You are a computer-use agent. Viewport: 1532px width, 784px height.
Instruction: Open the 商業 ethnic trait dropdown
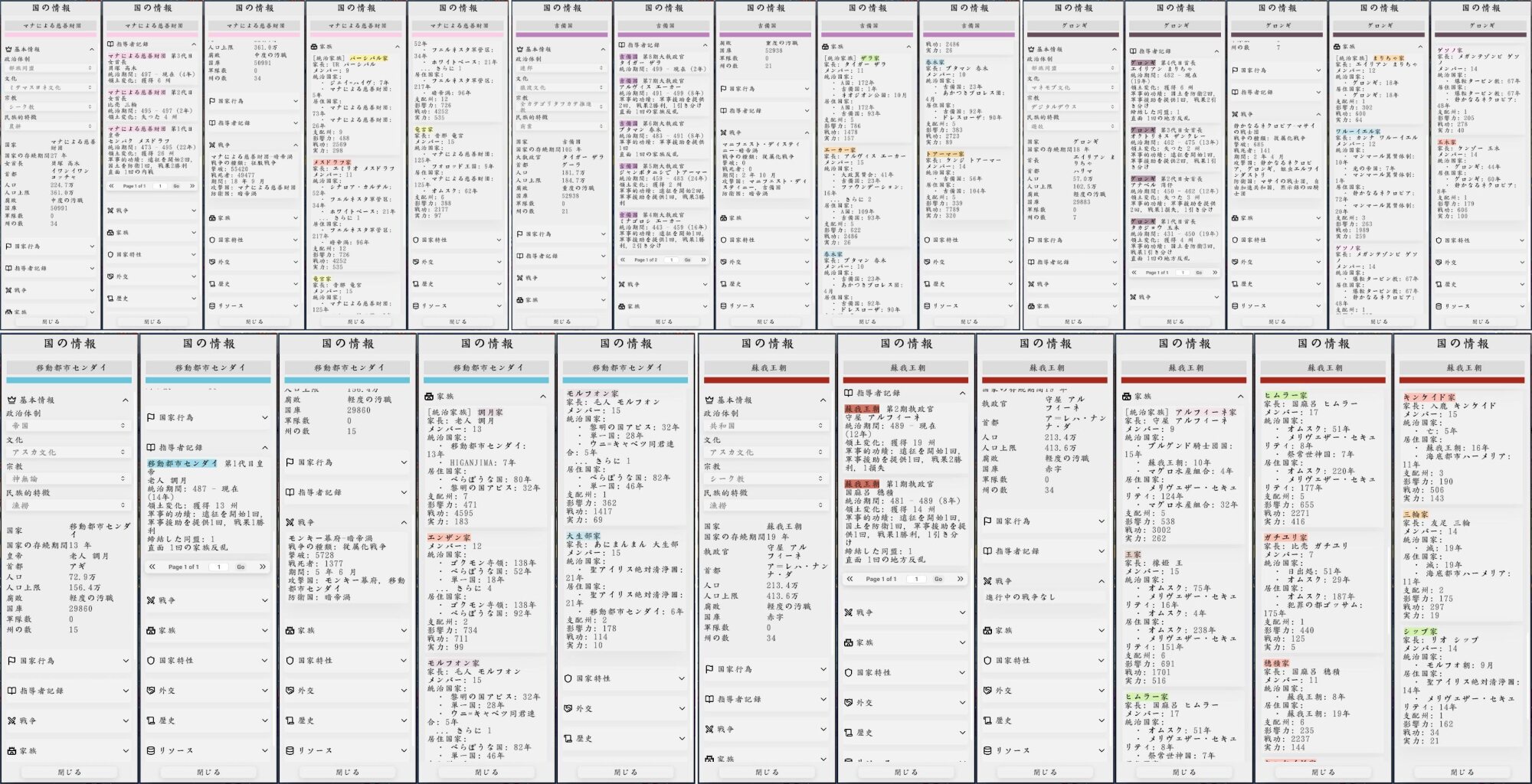(561, 127)
